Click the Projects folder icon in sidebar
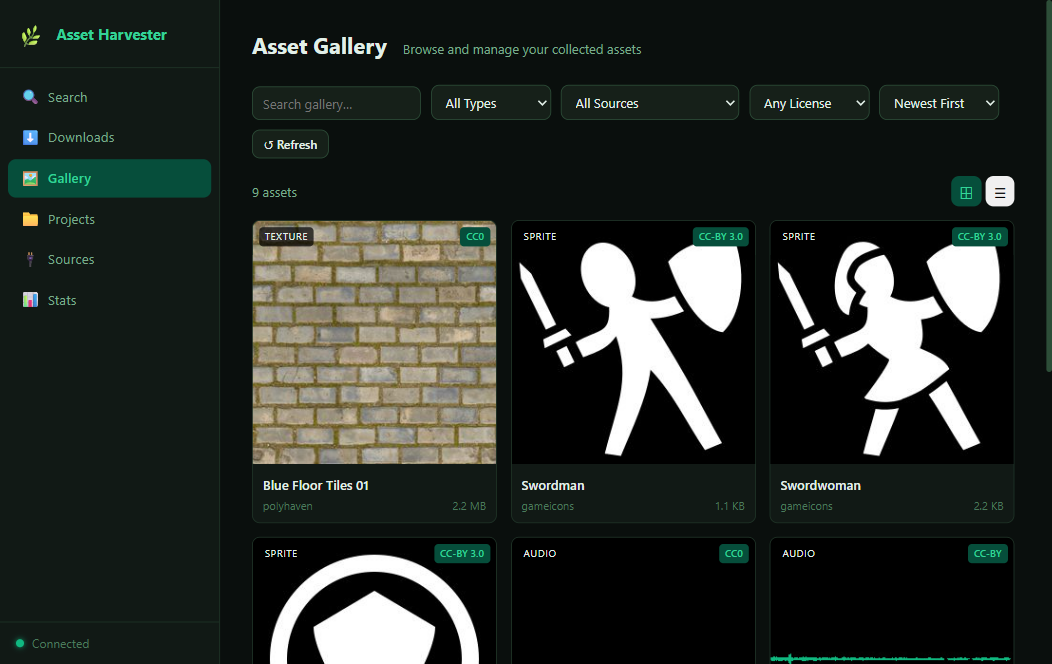This screenshot has width=1052, height=664. coord(30,219)
